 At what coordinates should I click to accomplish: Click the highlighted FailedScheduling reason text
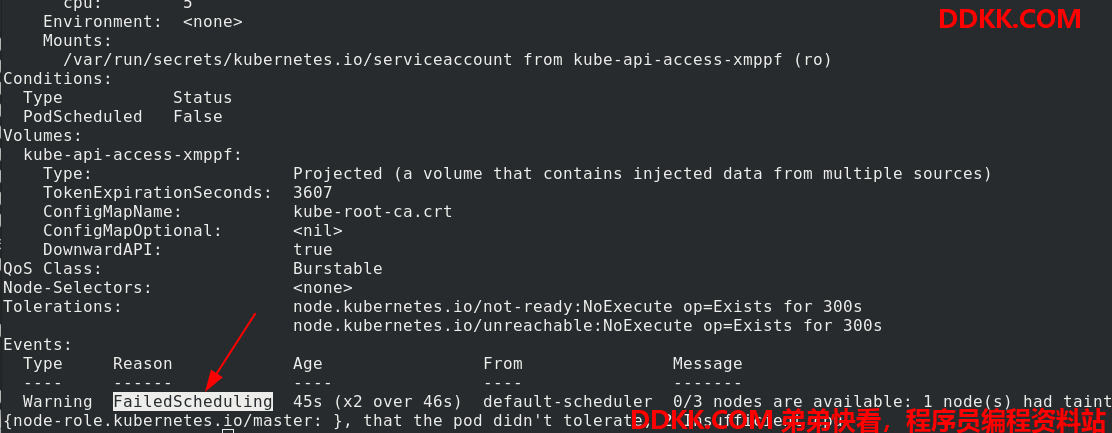click(193, 401)
